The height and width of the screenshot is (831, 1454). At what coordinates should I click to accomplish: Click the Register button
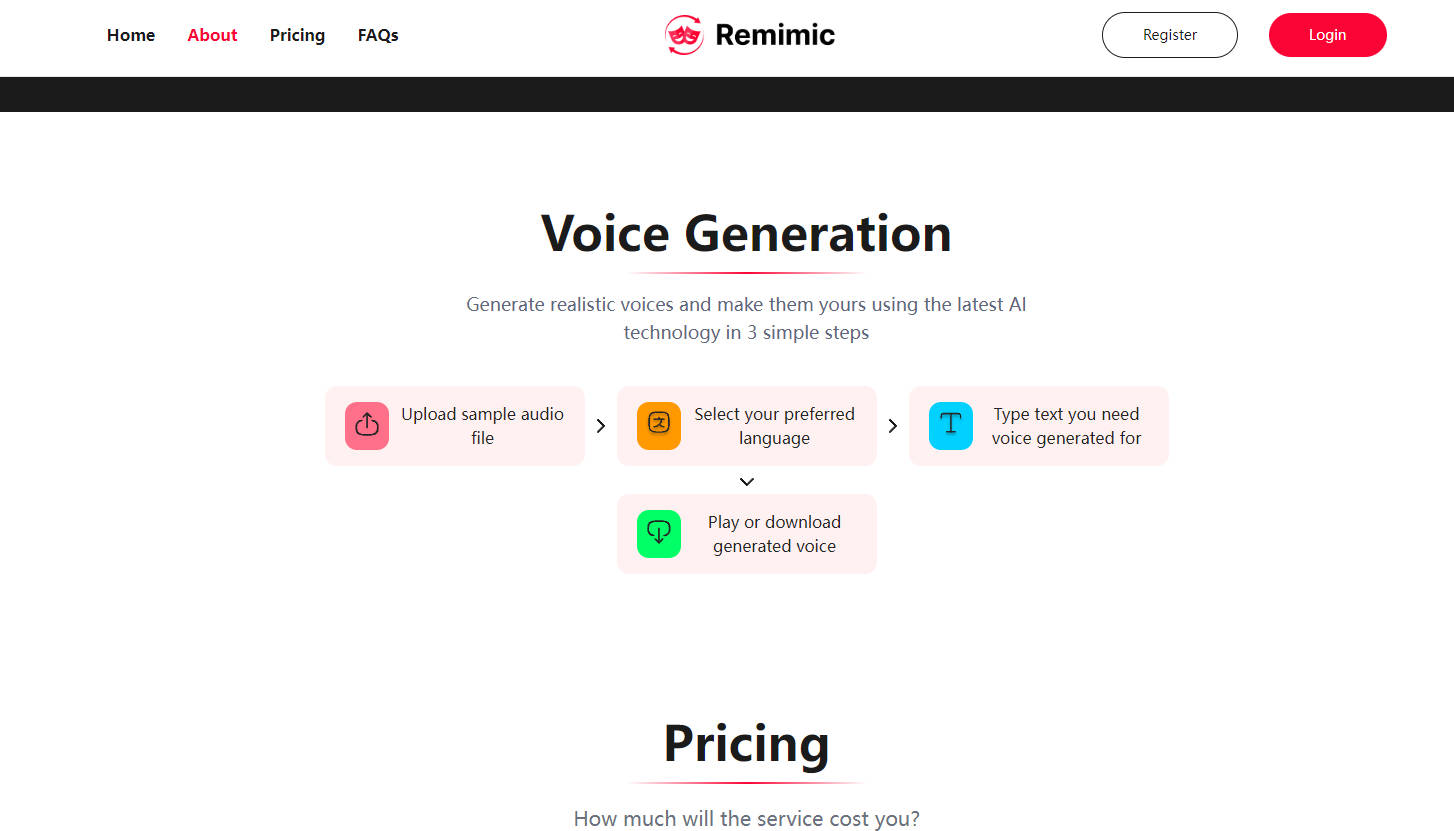point(1169,34)
